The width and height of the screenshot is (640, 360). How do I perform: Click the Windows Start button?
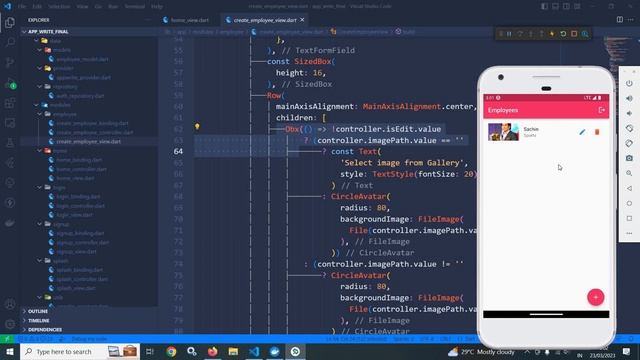click(10, 351)
